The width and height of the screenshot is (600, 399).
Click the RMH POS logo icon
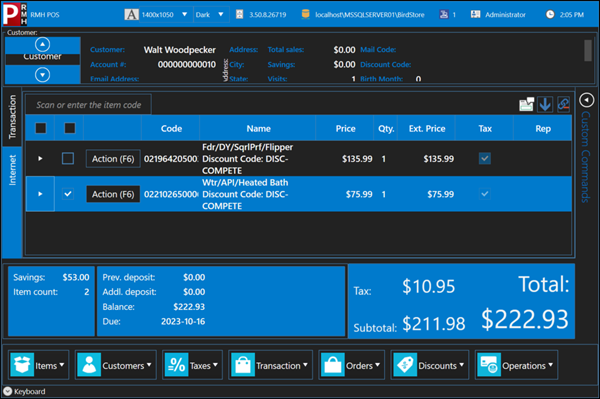click(x=15, y=14)
